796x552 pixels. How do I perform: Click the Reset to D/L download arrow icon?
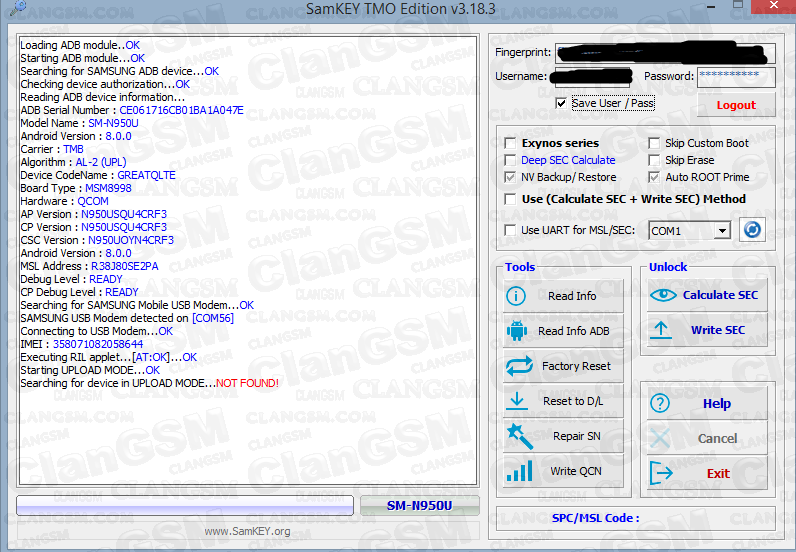pos(517,401)
